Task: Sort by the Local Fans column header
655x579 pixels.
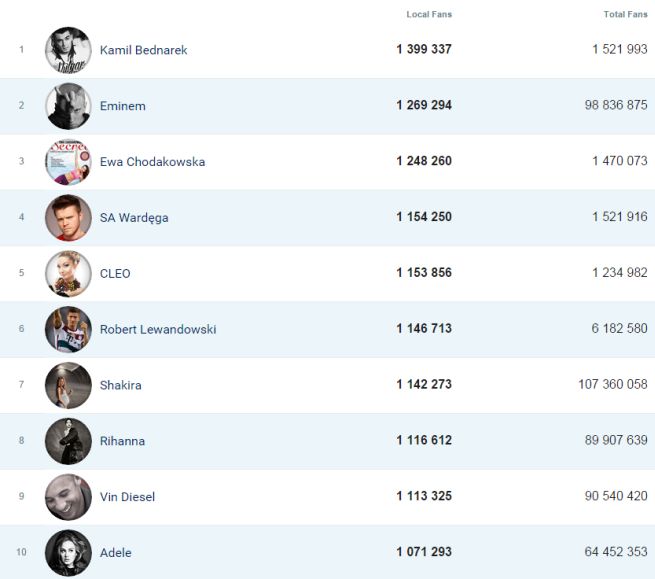Action: 429,14
